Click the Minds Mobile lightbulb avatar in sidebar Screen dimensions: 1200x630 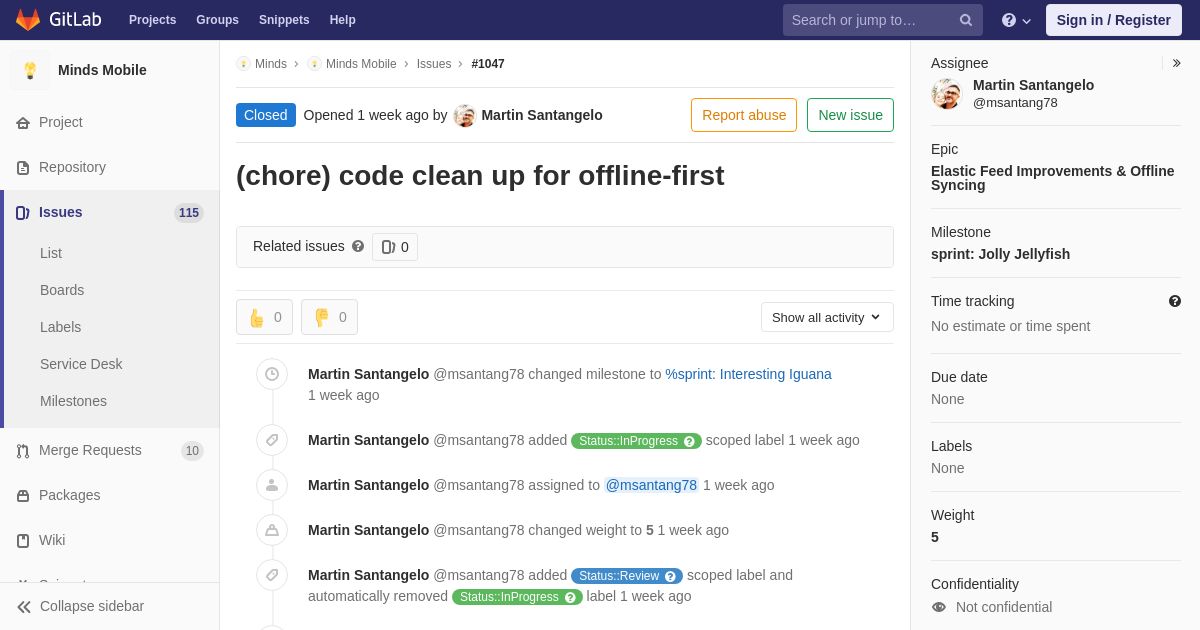(30, 70)
